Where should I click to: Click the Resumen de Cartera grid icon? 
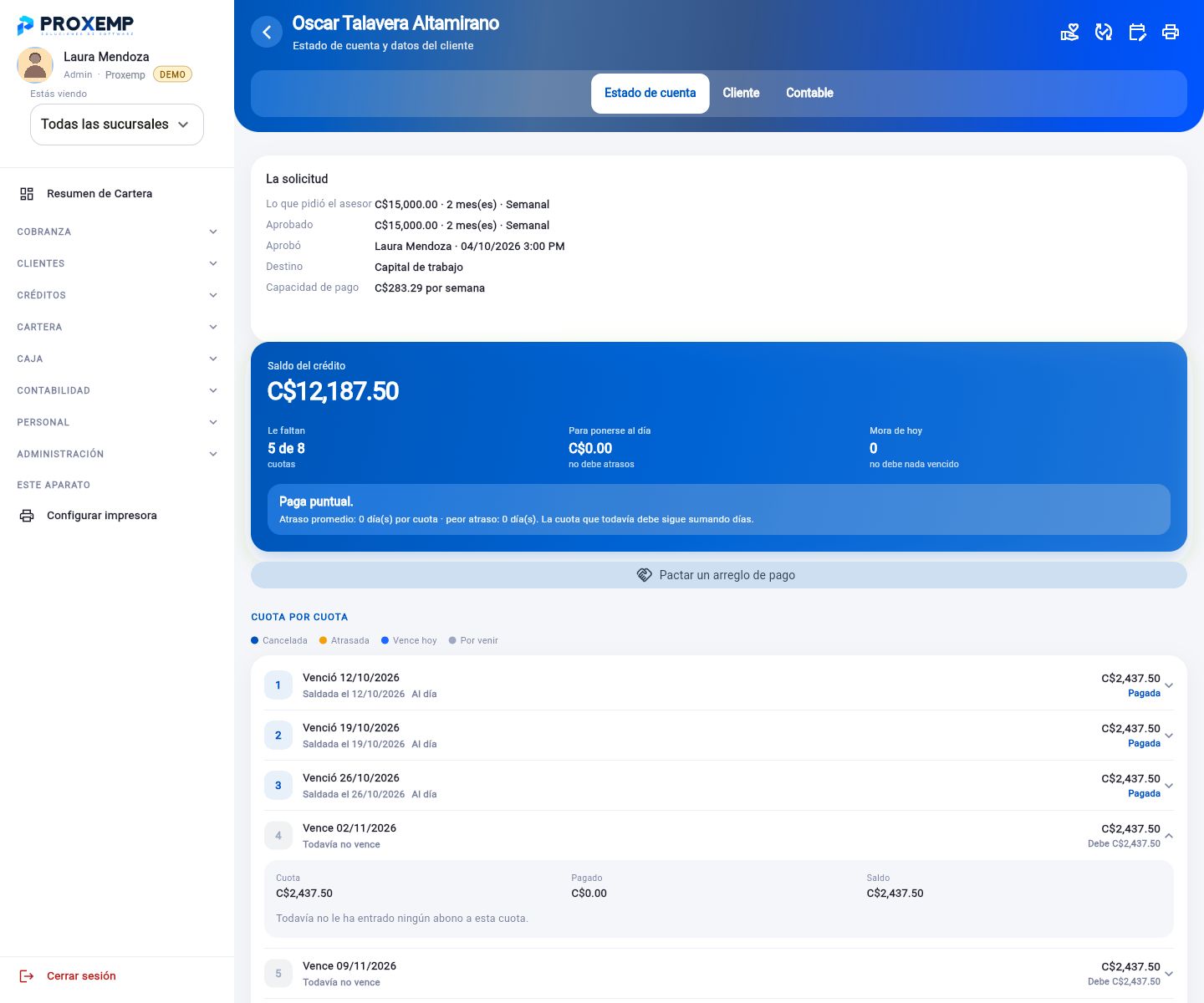(x=27, y=194)
